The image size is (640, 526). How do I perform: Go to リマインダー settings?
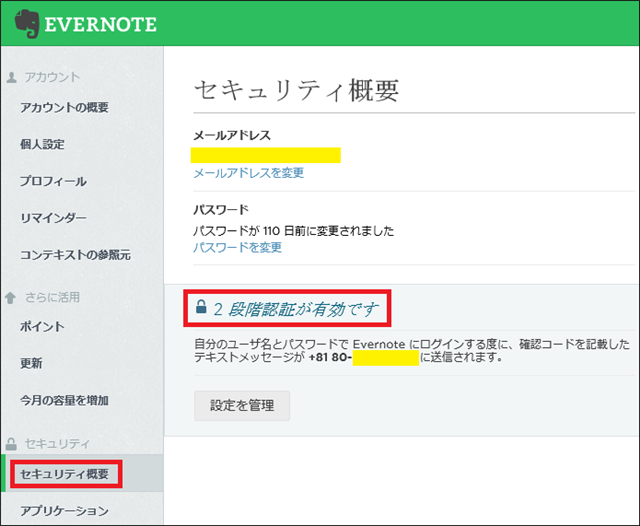tap(53, 218)
